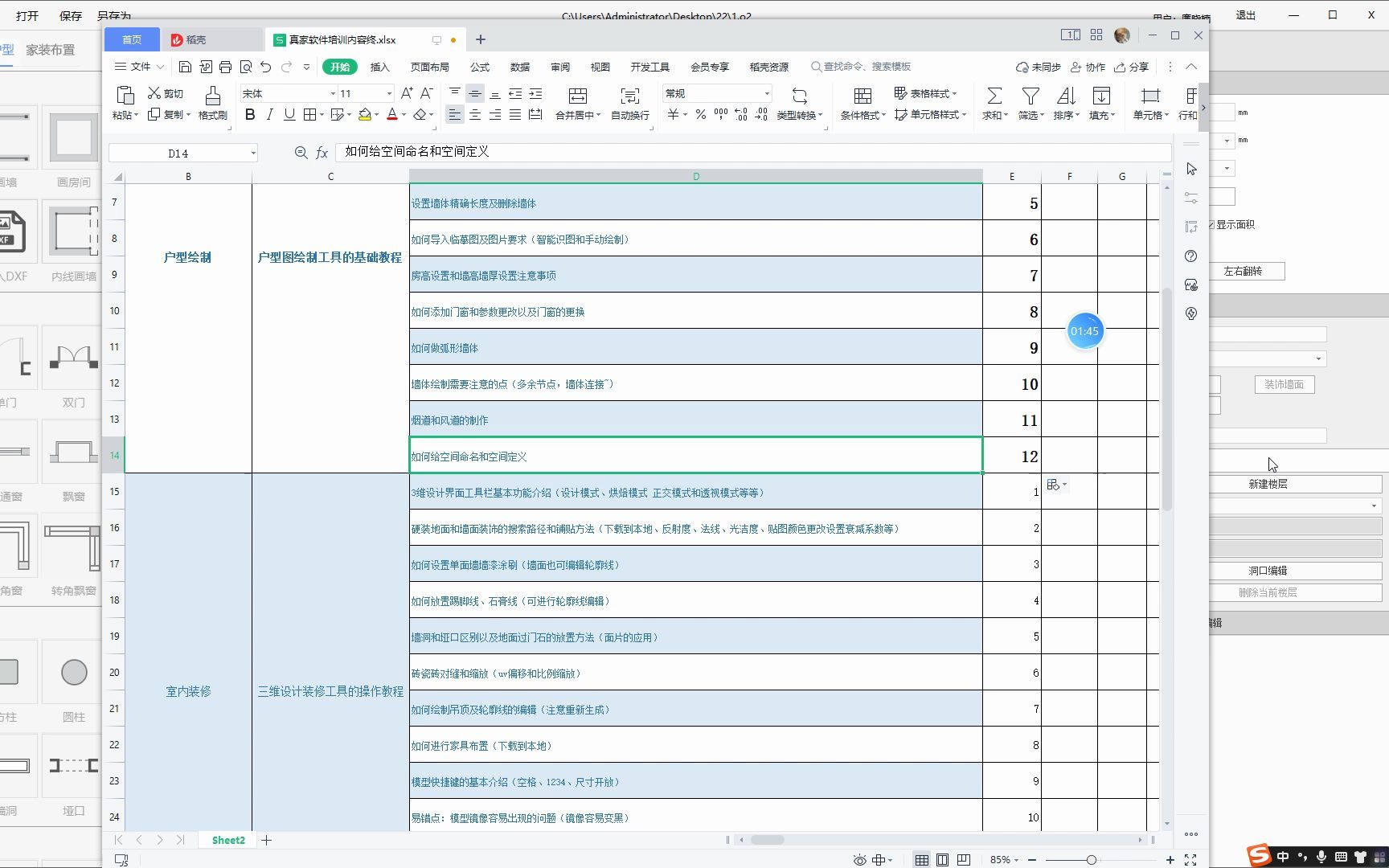Align text center horizontally icon
Image resolution: width=1389 pixels, height=868 pixels.
[475, 115]
